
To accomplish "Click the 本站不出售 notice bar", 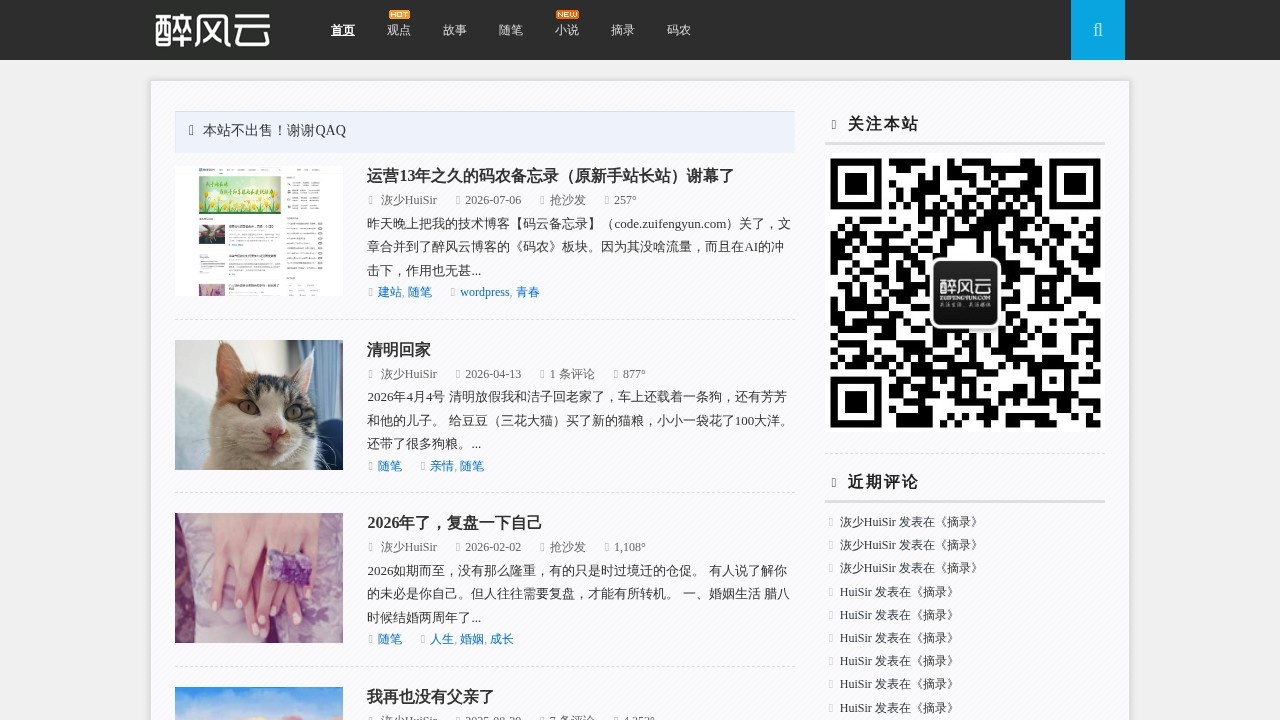I will coord(485,131).
